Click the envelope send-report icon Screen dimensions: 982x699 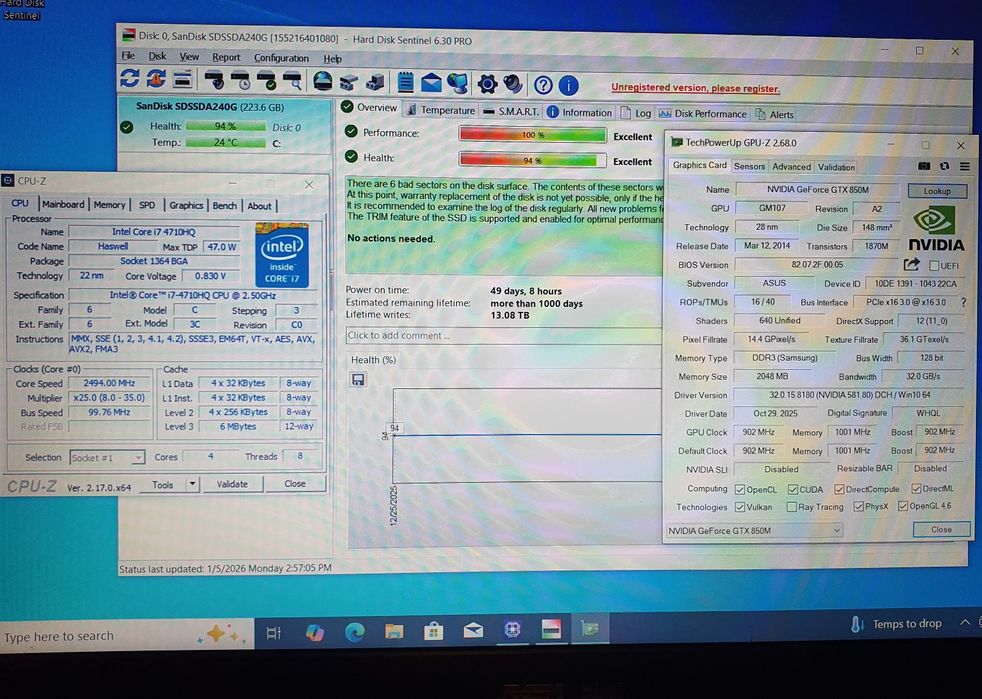pos(431,83)
